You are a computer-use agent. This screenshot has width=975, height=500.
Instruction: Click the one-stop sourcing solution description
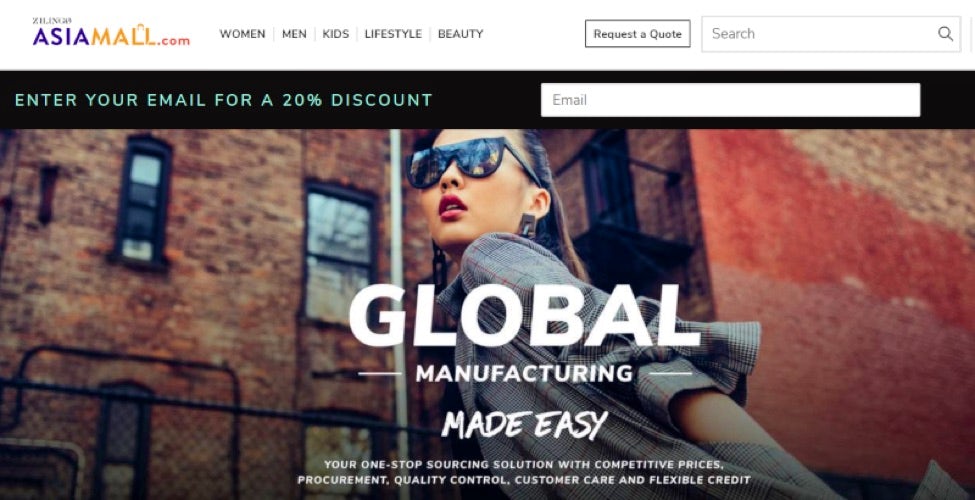coord(524,472)
